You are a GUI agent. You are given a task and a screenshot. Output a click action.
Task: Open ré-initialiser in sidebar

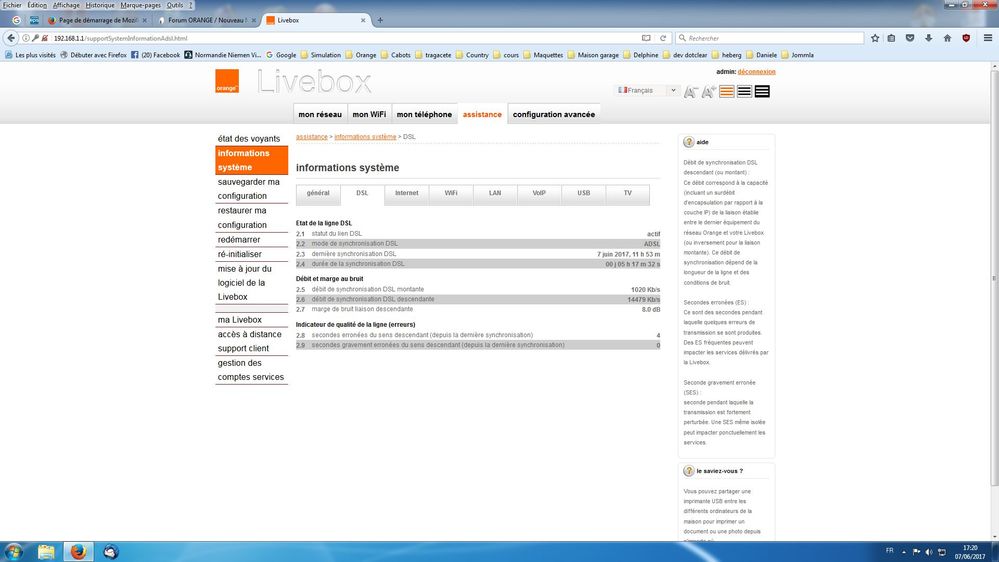point(240,254)
